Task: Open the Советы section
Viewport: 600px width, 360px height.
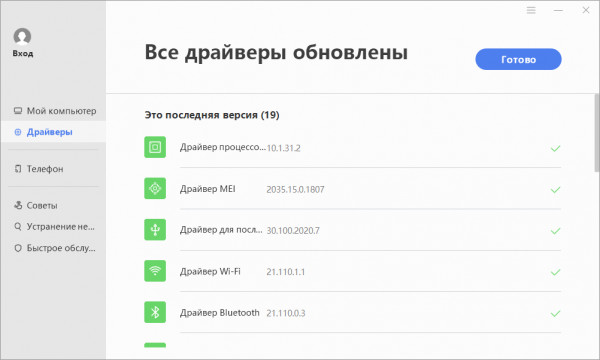Action: [x=53, y=205]
